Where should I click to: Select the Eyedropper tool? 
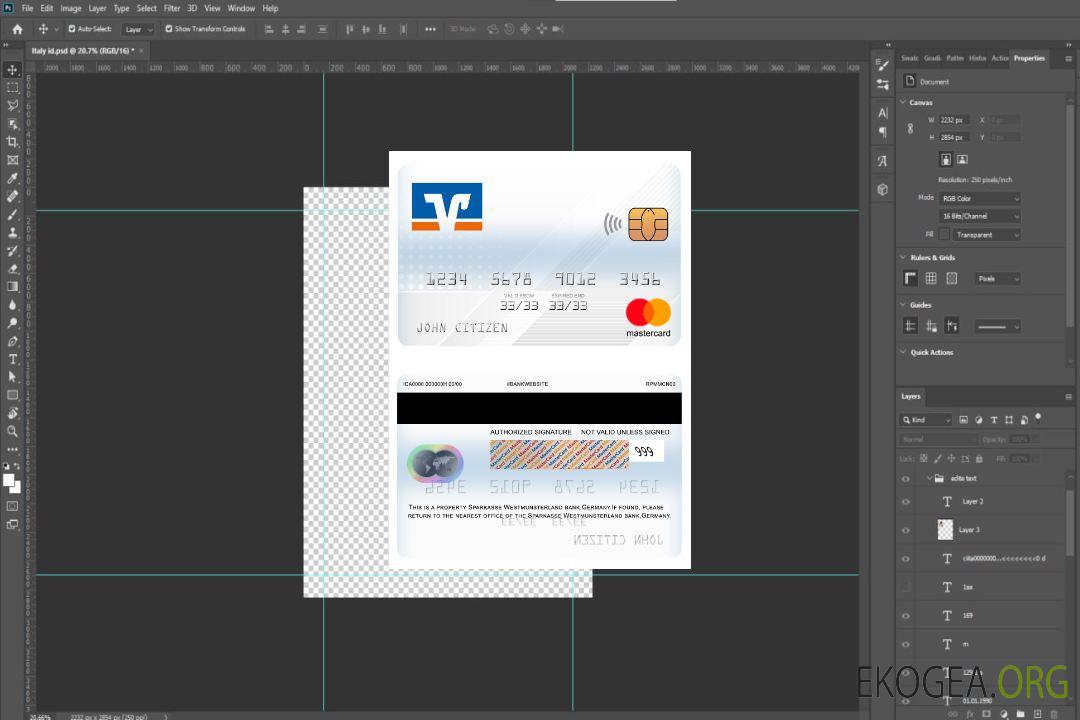(12, 178)
